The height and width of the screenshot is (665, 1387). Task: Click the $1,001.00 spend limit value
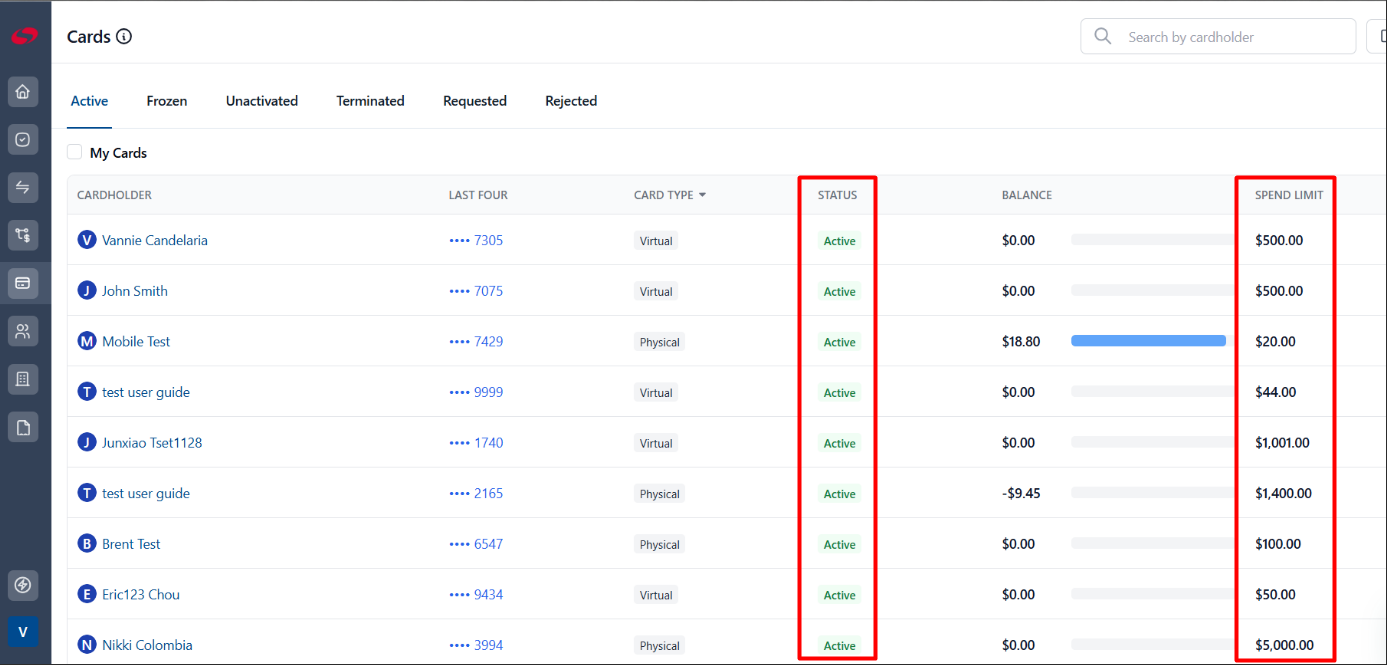point(1282,442)
